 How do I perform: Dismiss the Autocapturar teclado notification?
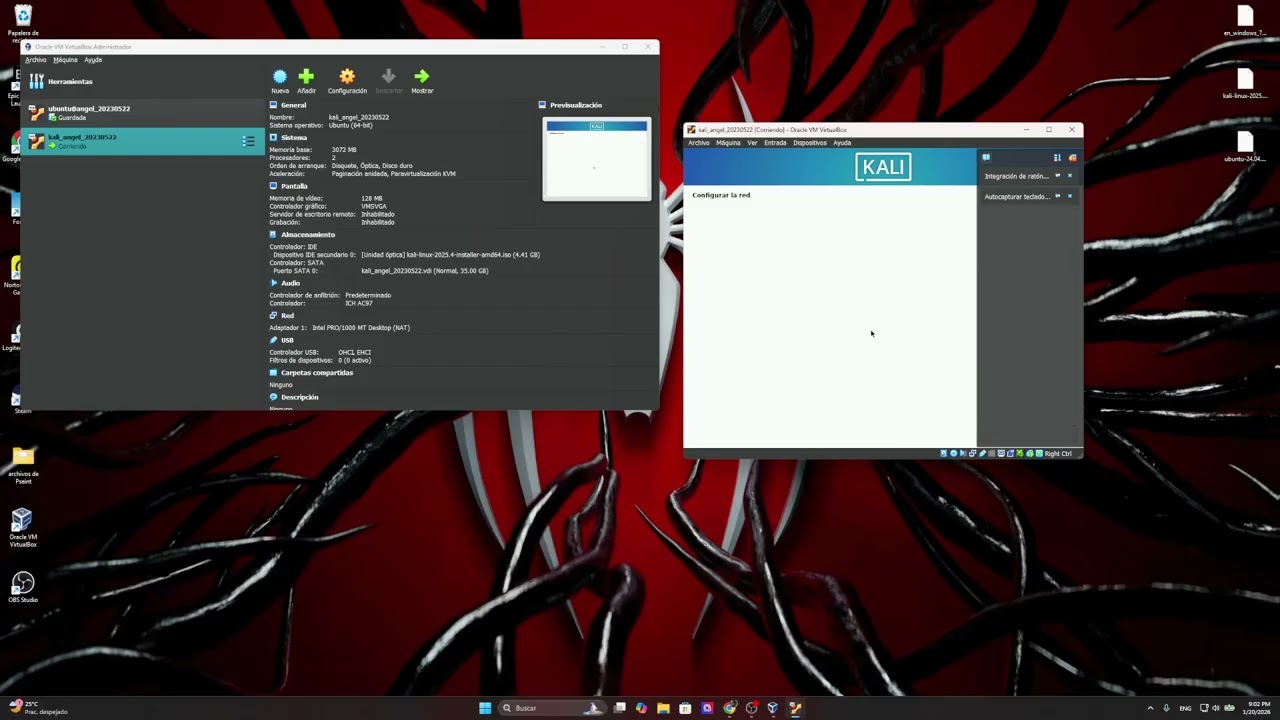pyautogui.click(x=1070, y=196)
